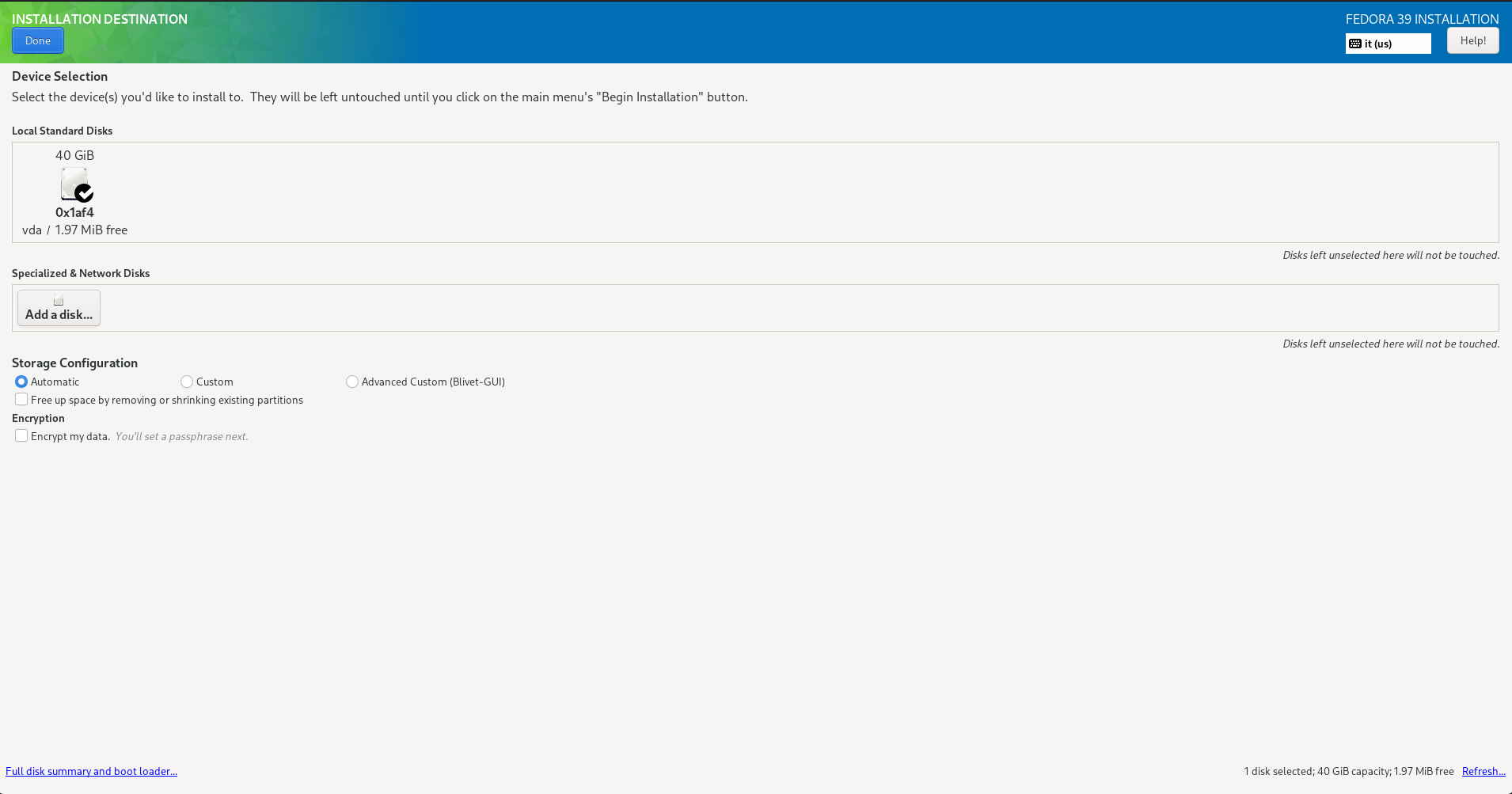The height and width of the screenshot is (794, 1512).
Task: Click the 0x1af4 disk name label
Action: tap(74, 212)
